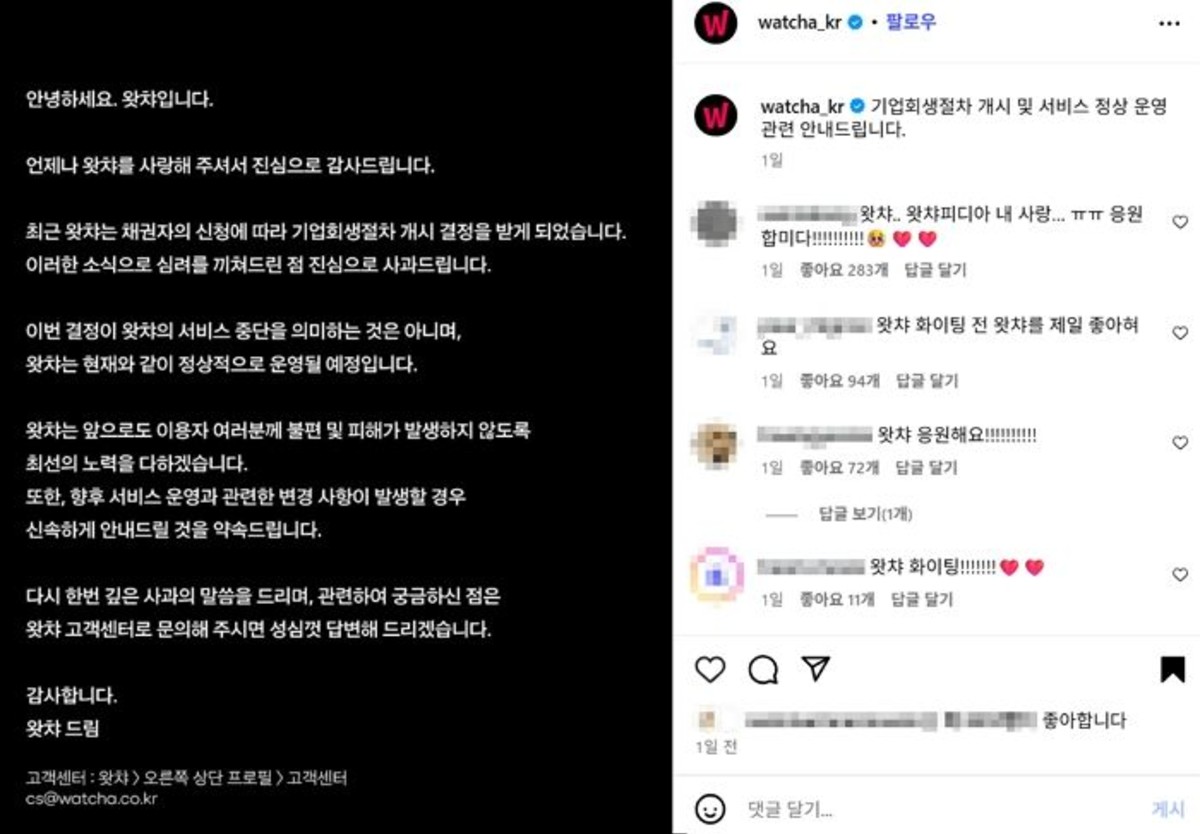Open comments via the speech bubble icon
Screen dimensions: 1200x834
tap(763, 669)
